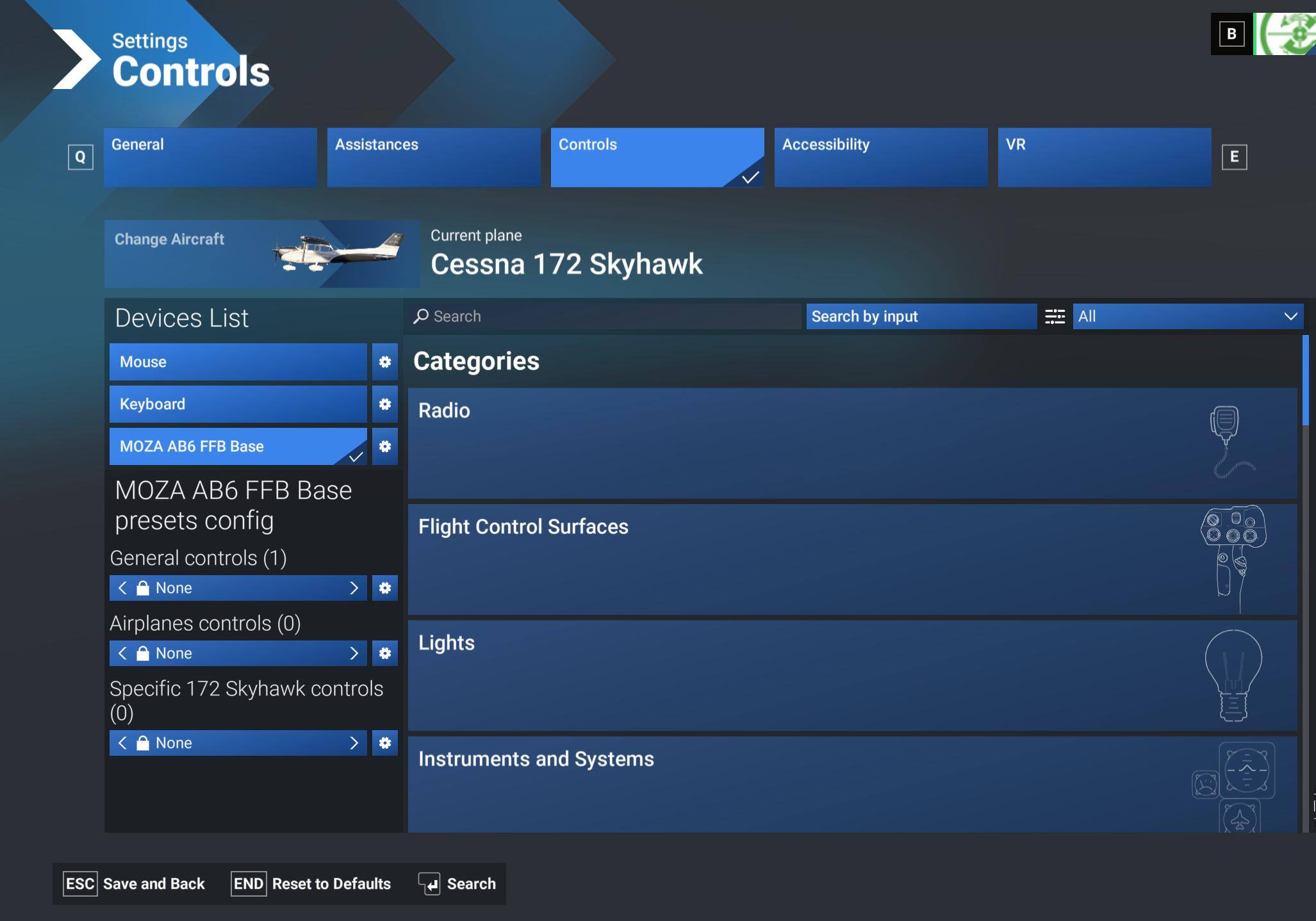Switch to the General tab
This screenshot has height=921, width=1316.
[210, 158]
